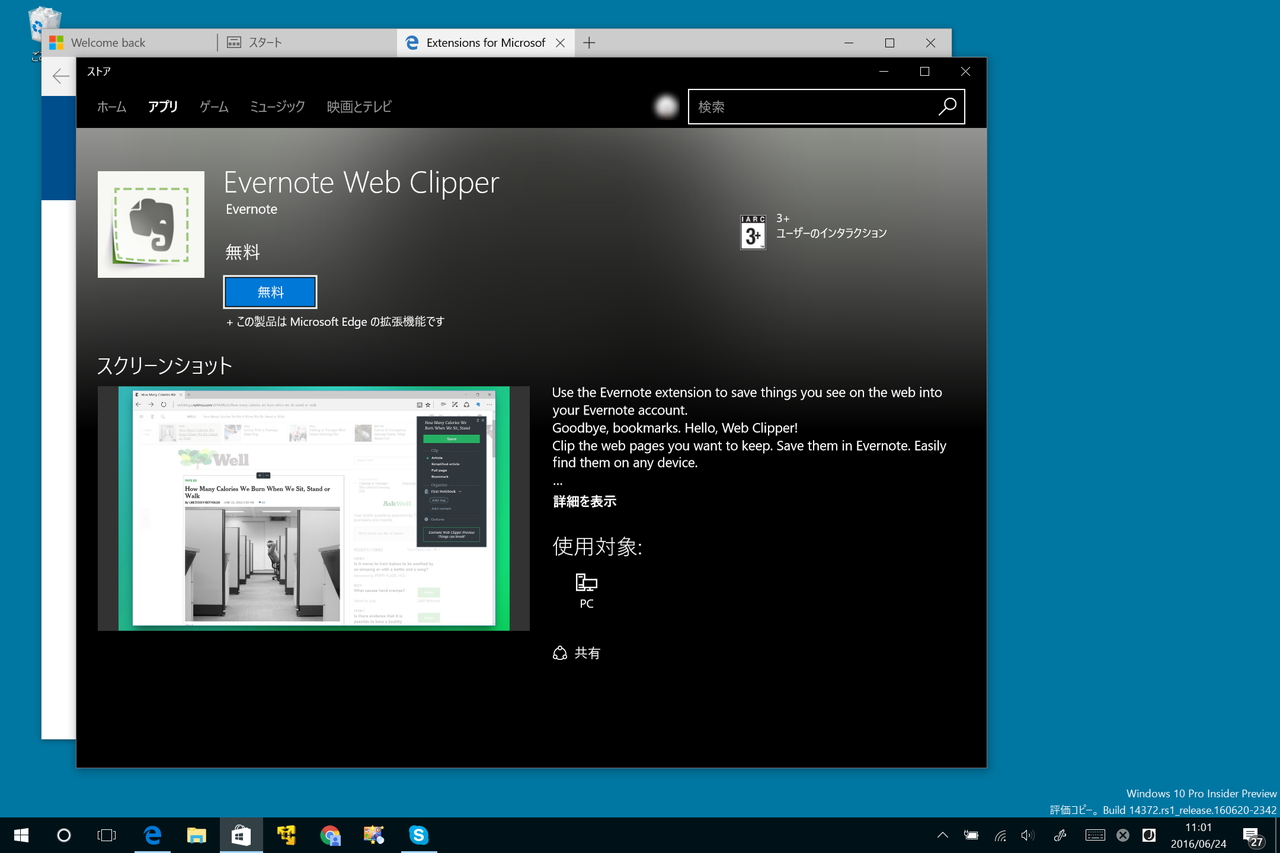
Task: Click the app screenshot thumbnail
Action: (x=313, y=508)
